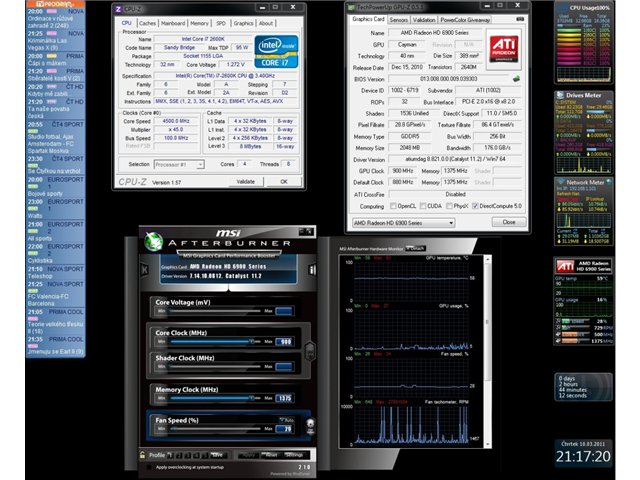640x480 pixels.
Task: Save BIOS using the chip icon in GPU-Z
Action: pos(516,79)
